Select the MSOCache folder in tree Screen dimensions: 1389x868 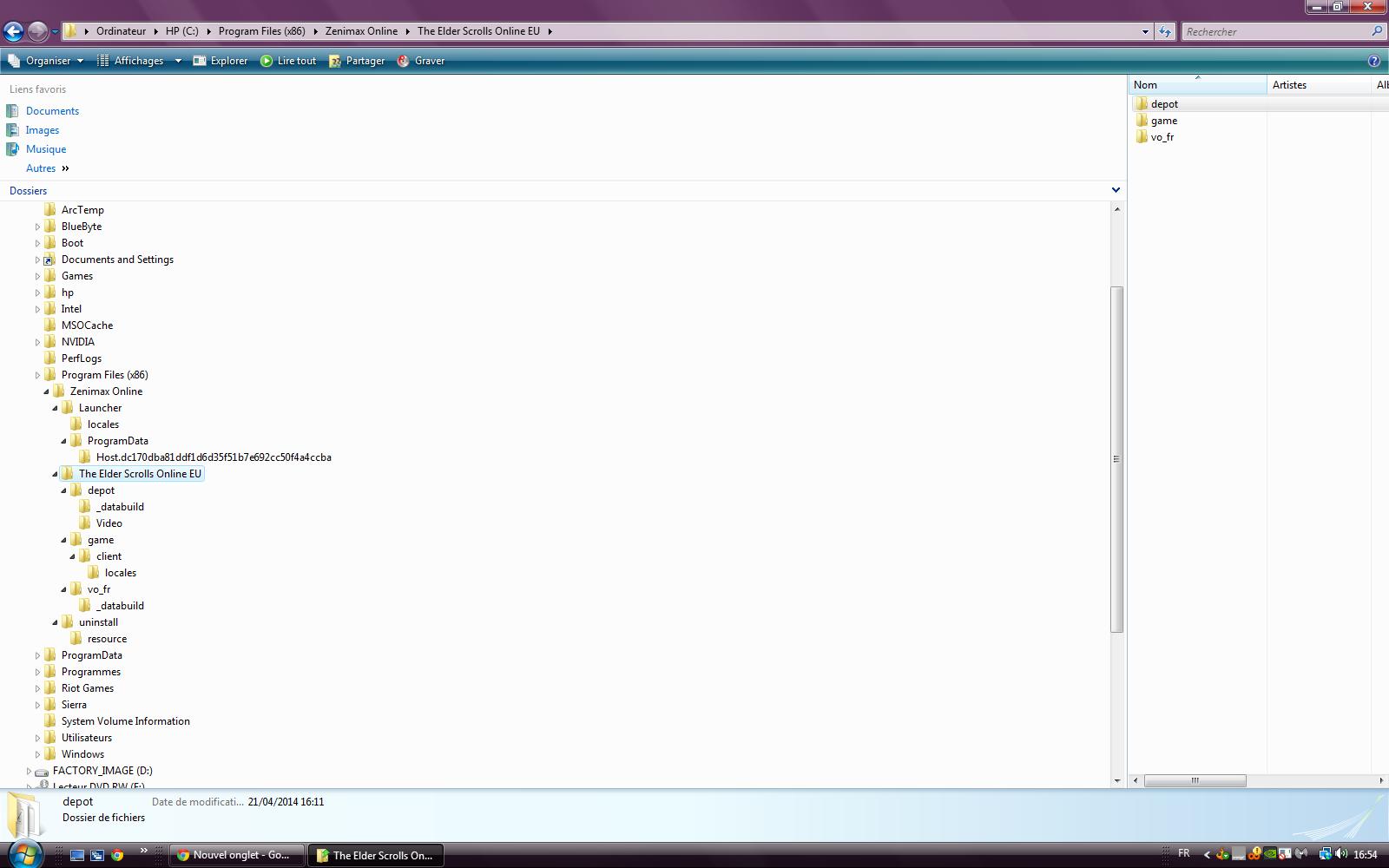coord(87,325)
